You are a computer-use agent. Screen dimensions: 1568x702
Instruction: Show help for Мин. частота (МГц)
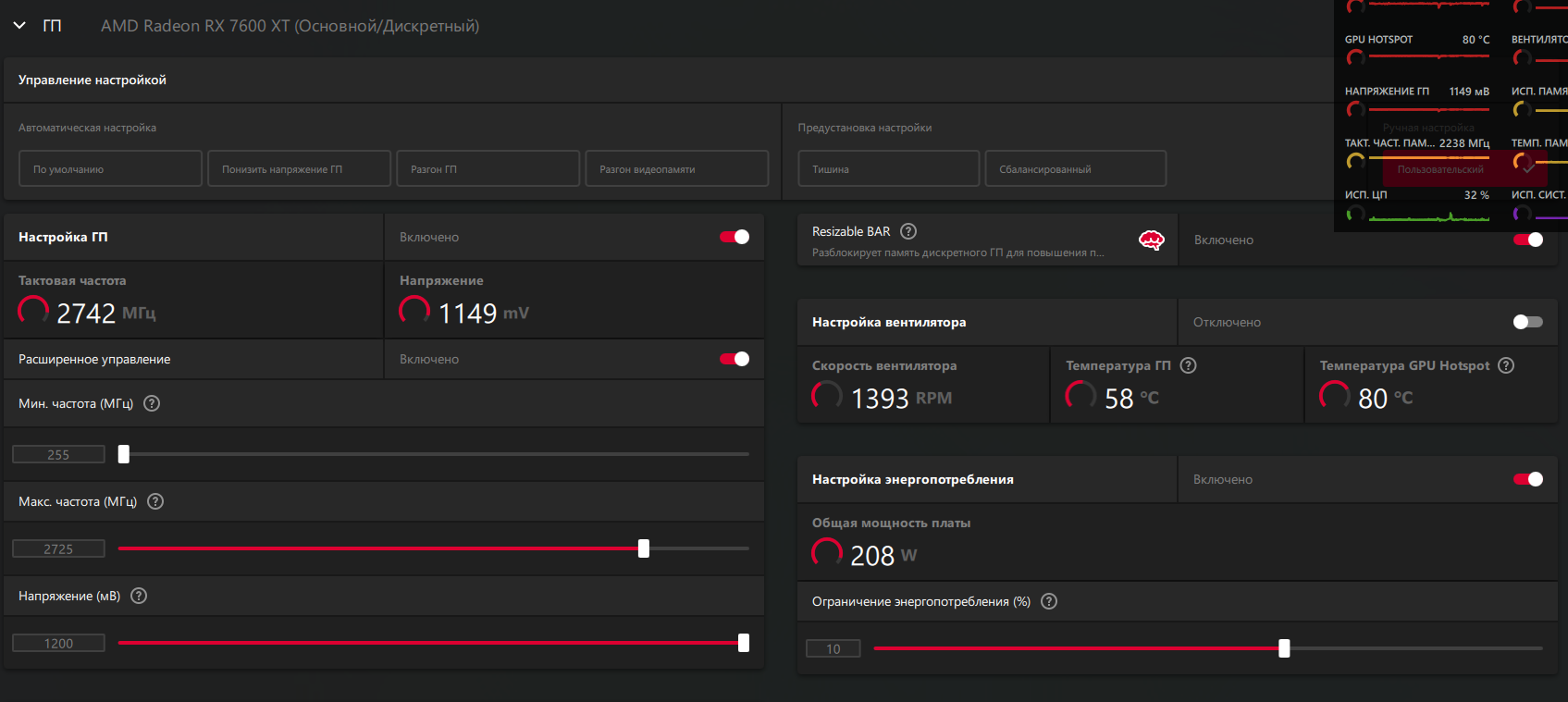tap(153, 403)
